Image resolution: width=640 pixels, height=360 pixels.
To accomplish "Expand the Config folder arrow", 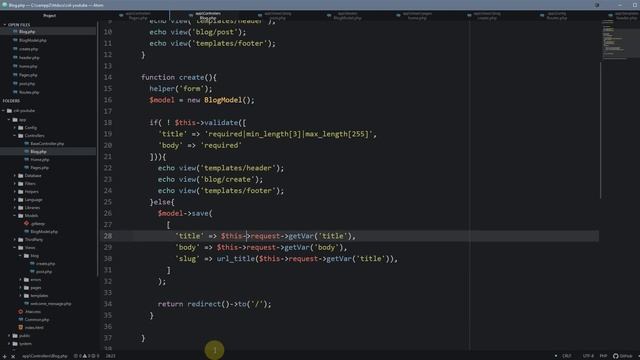I will (15, 128).
